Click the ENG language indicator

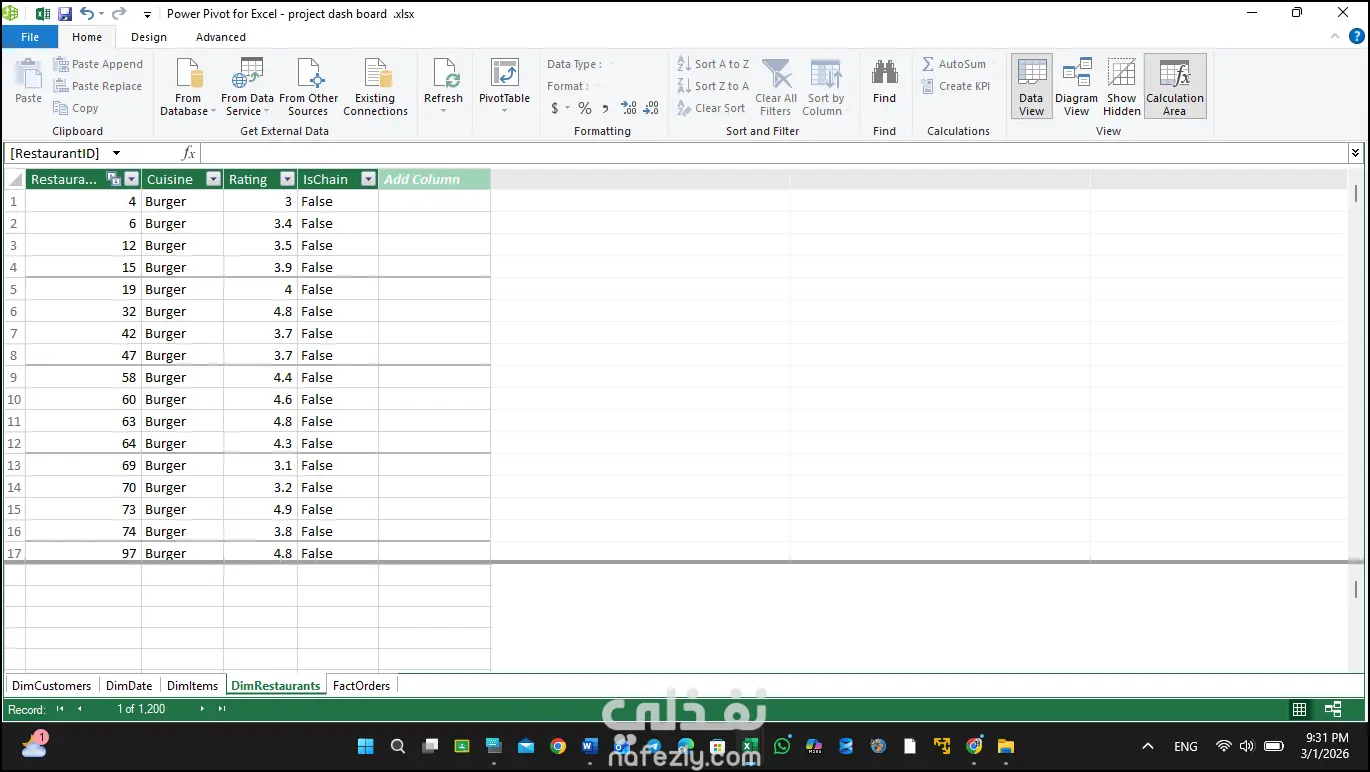(x=1185, y=746)
